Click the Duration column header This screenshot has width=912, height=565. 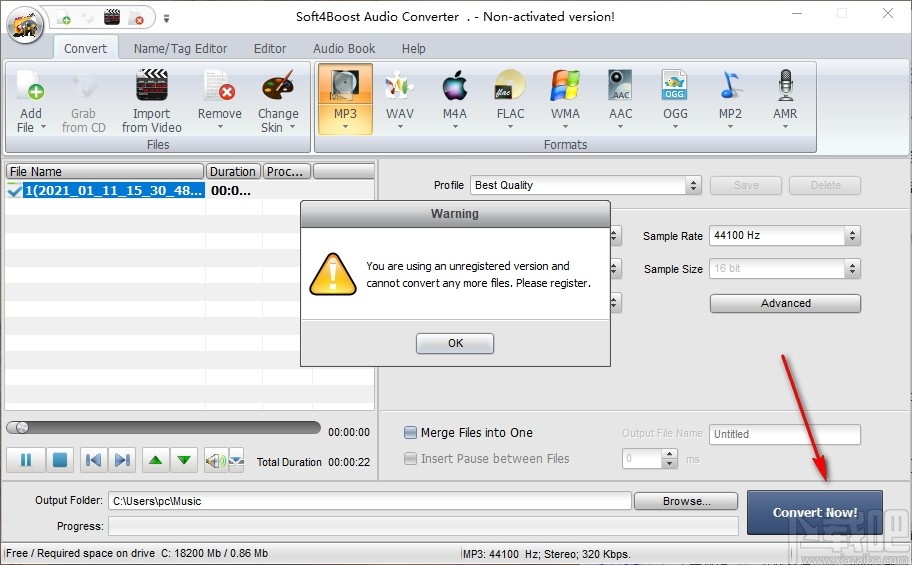point(233,171)
